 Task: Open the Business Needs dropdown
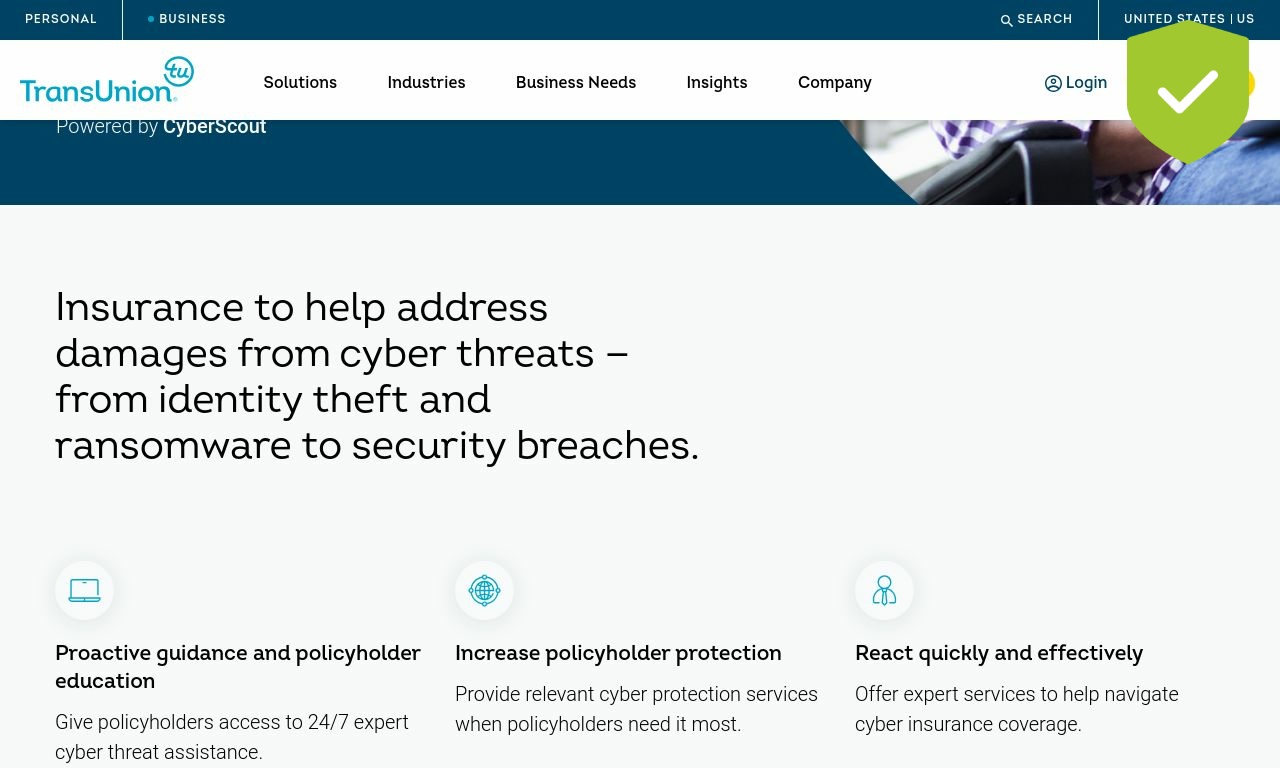pyautogui.click(x=576, y=83)
